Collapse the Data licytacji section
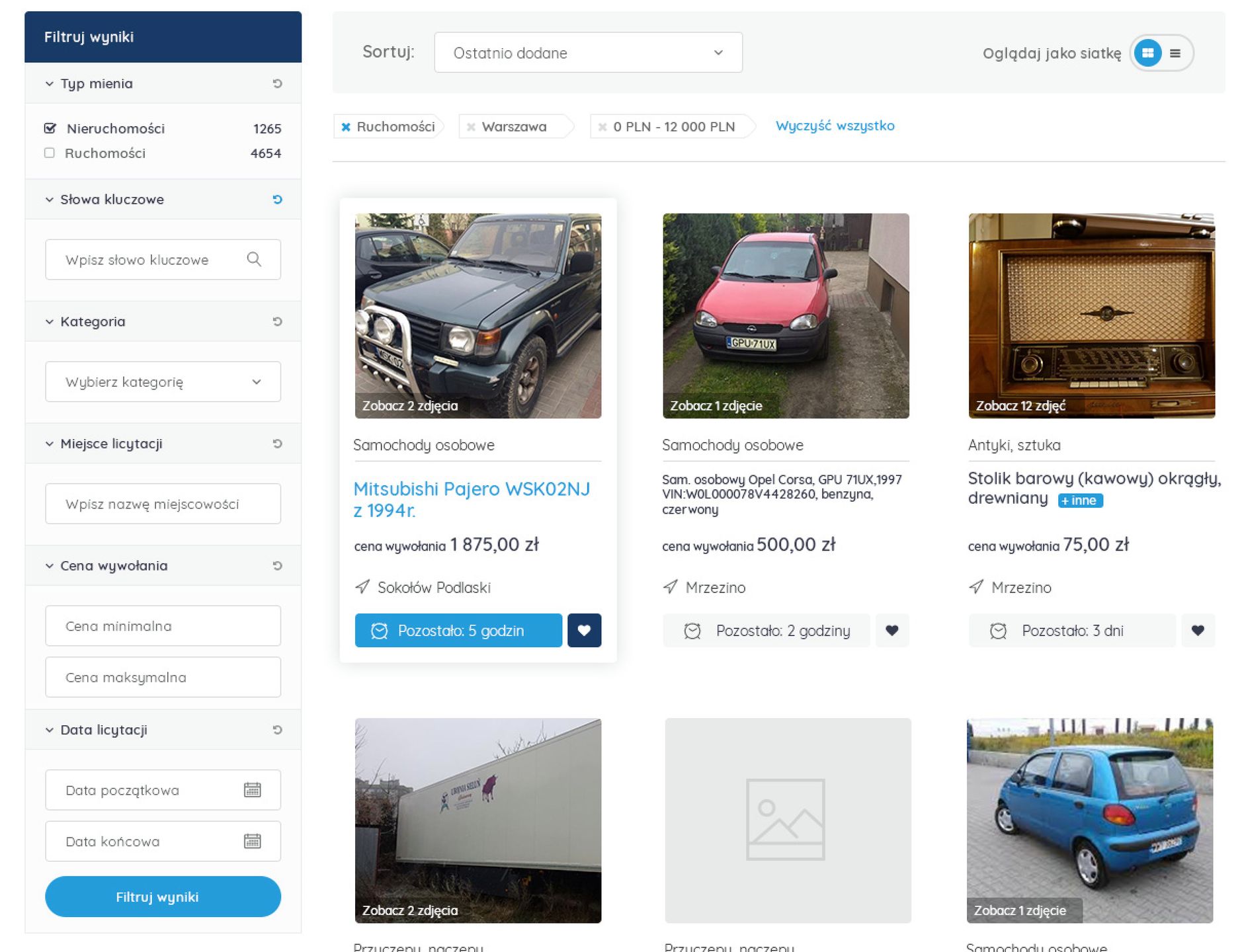The height and width of the screenshot is (952, 1242). coord(49,730)
